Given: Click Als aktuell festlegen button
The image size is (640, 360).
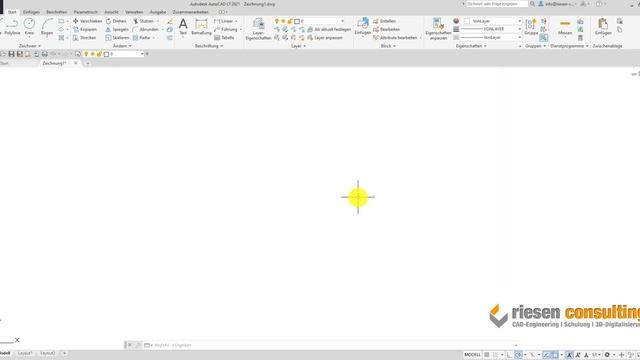Looking at the screenshot, I should coord(329,29).
